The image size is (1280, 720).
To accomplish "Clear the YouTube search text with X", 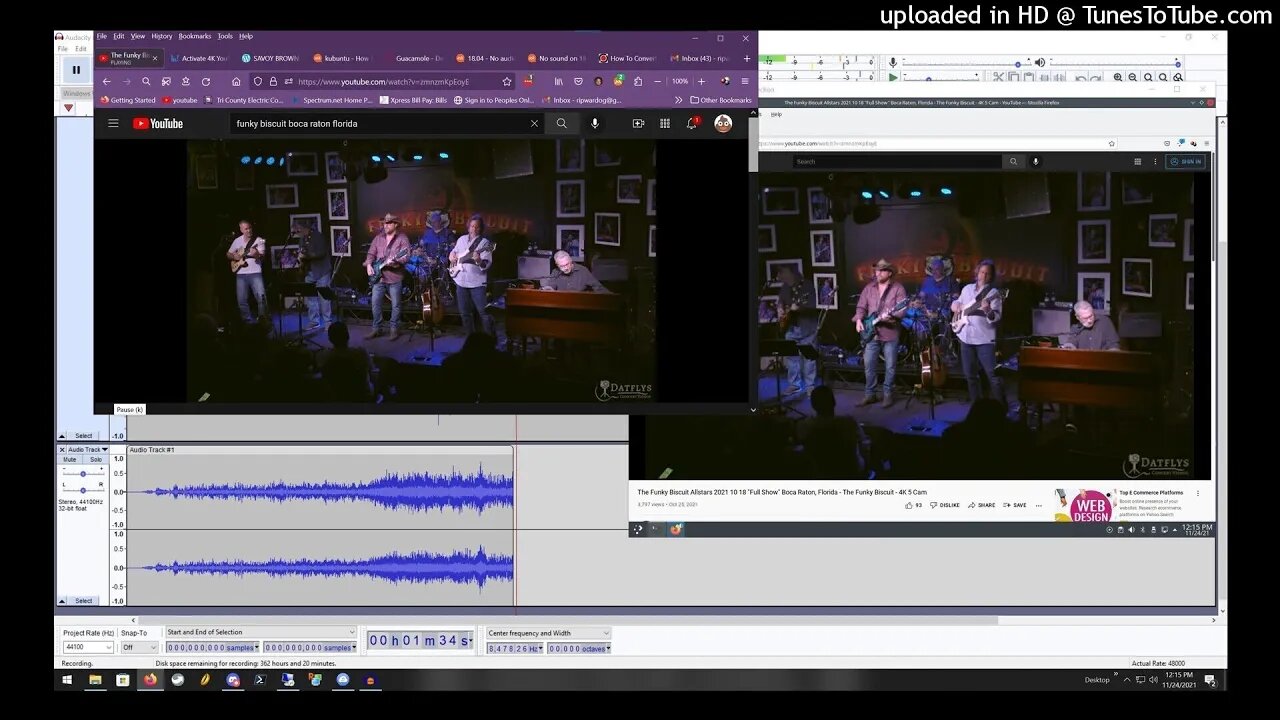I will coord(534,123).
